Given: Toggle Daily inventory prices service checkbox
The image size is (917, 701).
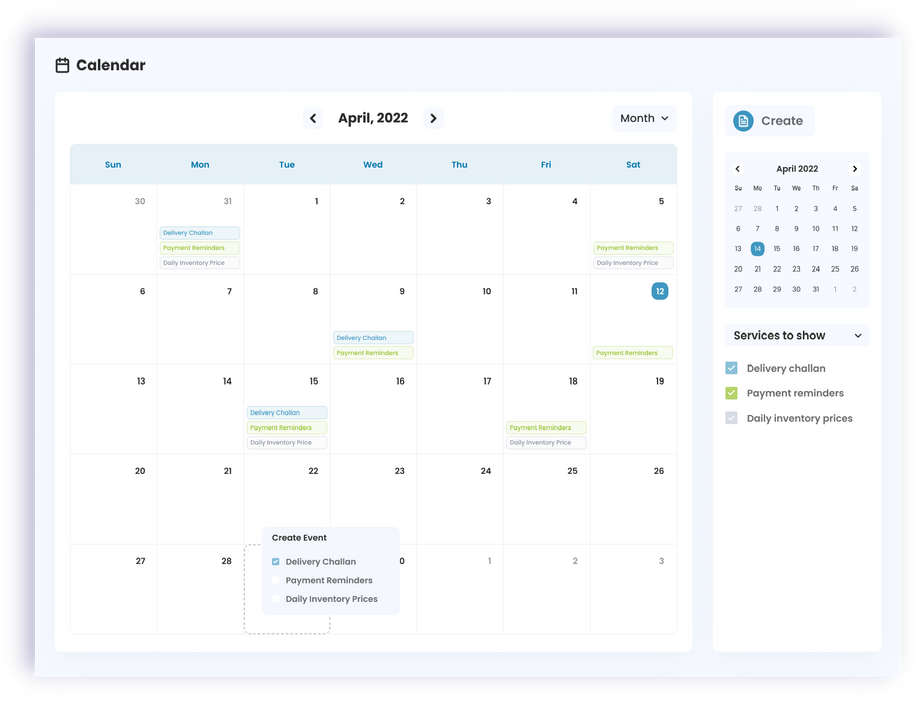Looking at the screenshot, I should pos(732,418).
